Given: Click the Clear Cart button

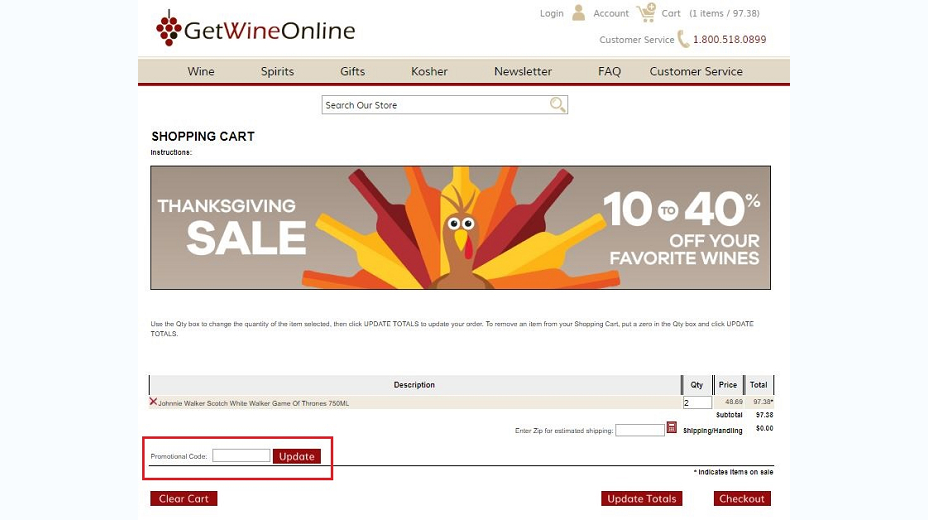Looking at the screenshot, I should pyautogui.click(x=183, y=499).
